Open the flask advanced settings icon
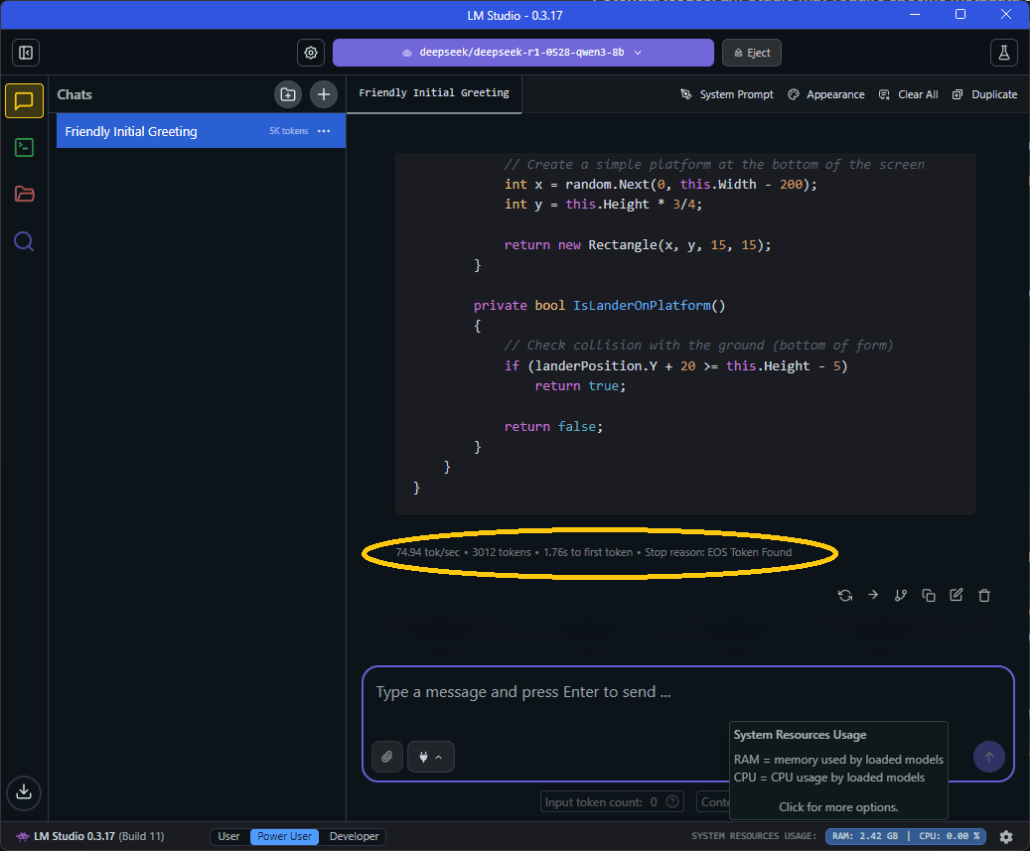This screenshot has height=851, width=1030. [1004, 53]
